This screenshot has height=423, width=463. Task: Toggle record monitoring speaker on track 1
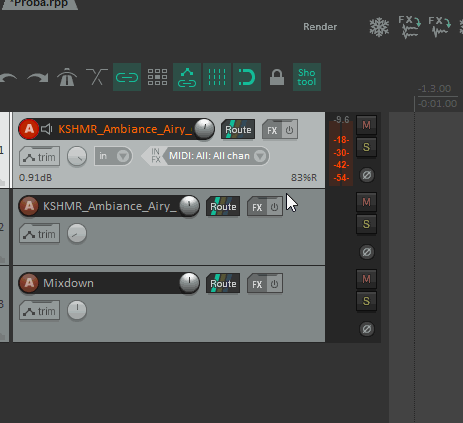coord(47,129)
